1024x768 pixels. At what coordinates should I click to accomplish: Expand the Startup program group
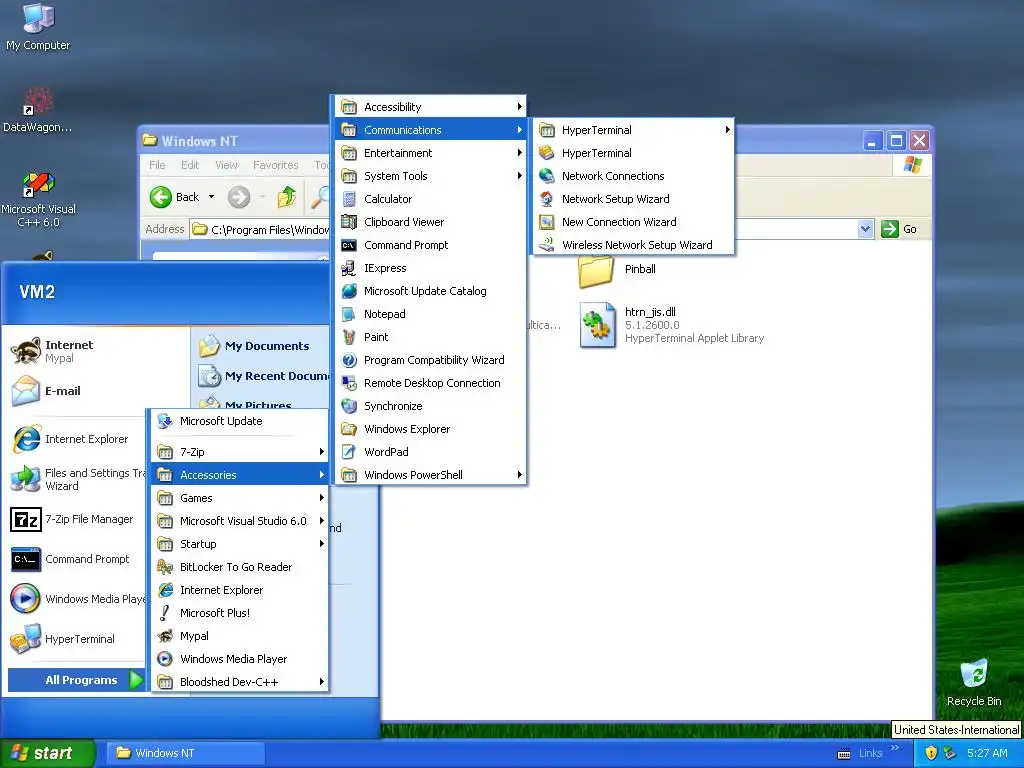click(239, 543)
